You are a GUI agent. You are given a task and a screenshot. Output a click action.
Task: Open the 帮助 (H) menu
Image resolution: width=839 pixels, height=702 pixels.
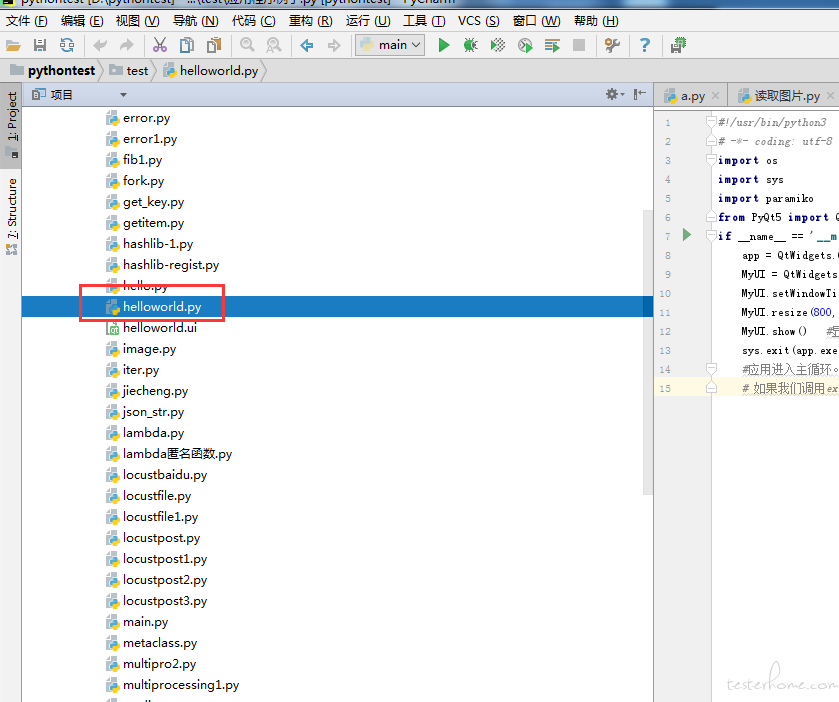(596, 21)
